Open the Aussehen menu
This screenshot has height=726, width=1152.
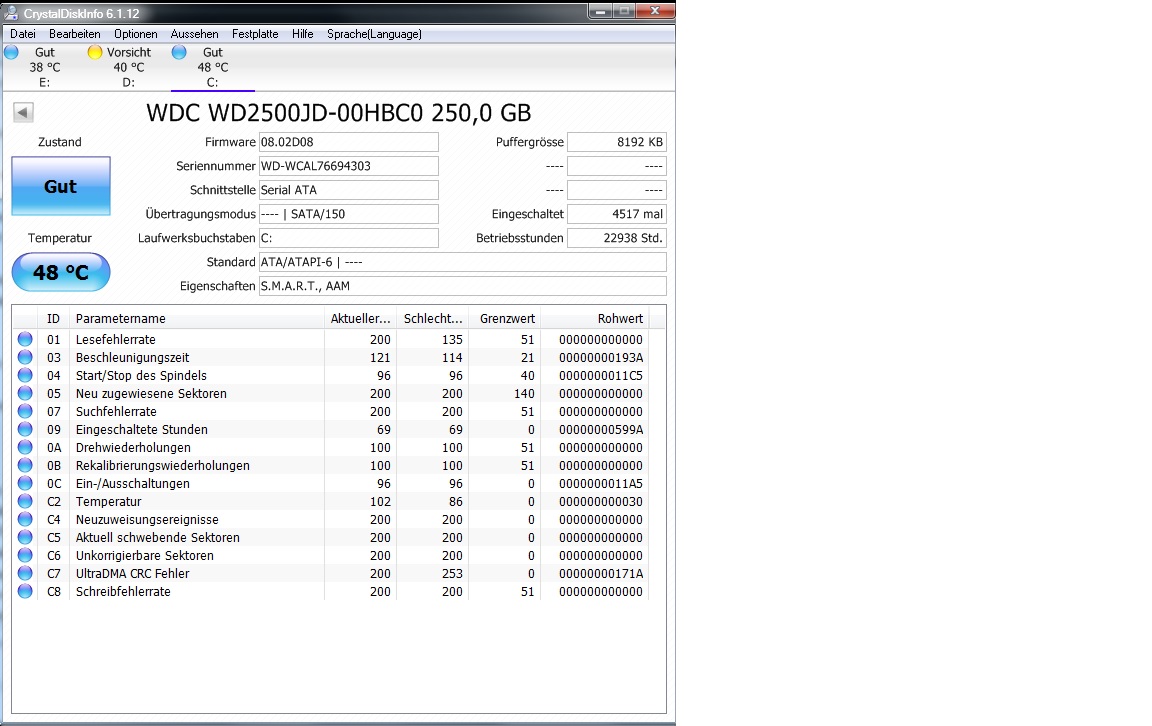pos(195,34)
